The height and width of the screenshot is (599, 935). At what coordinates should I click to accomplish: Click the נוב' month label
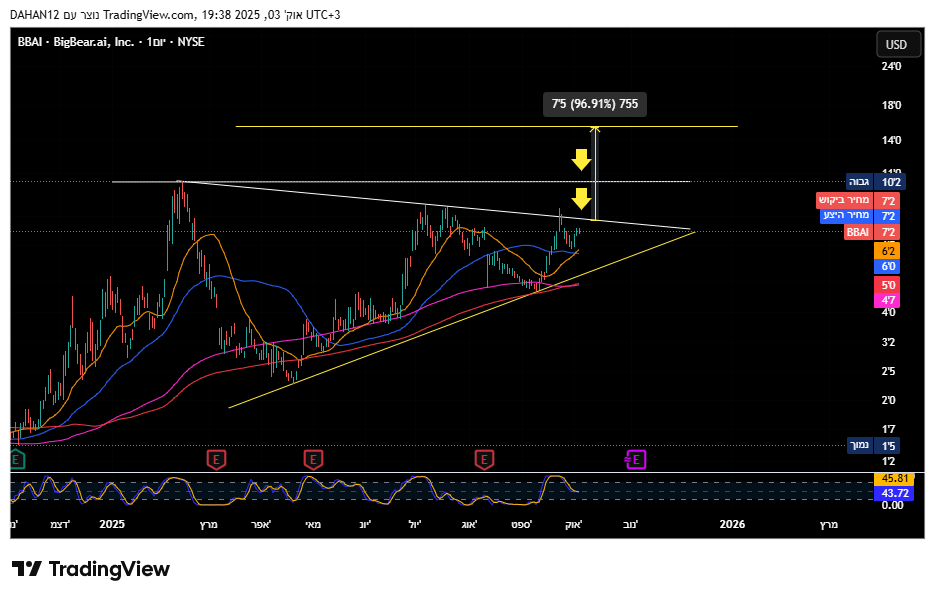630,524
